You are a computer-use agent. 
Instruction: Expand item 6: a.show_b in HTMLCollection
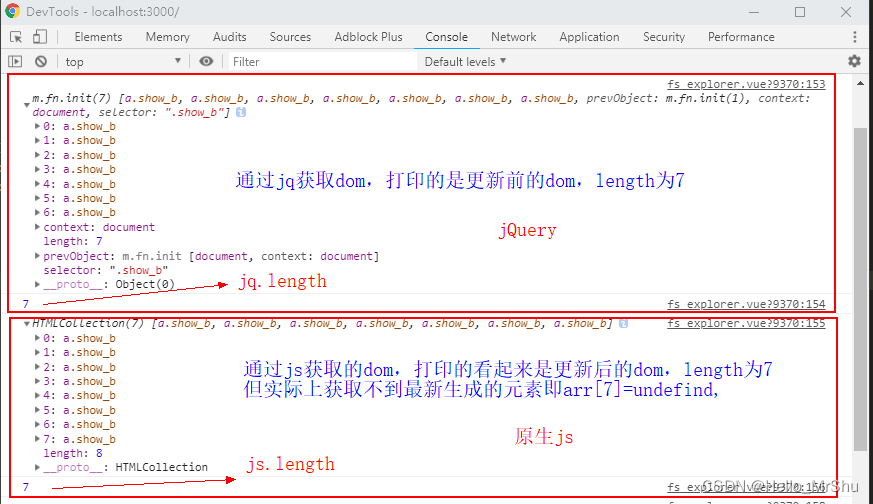37,424
